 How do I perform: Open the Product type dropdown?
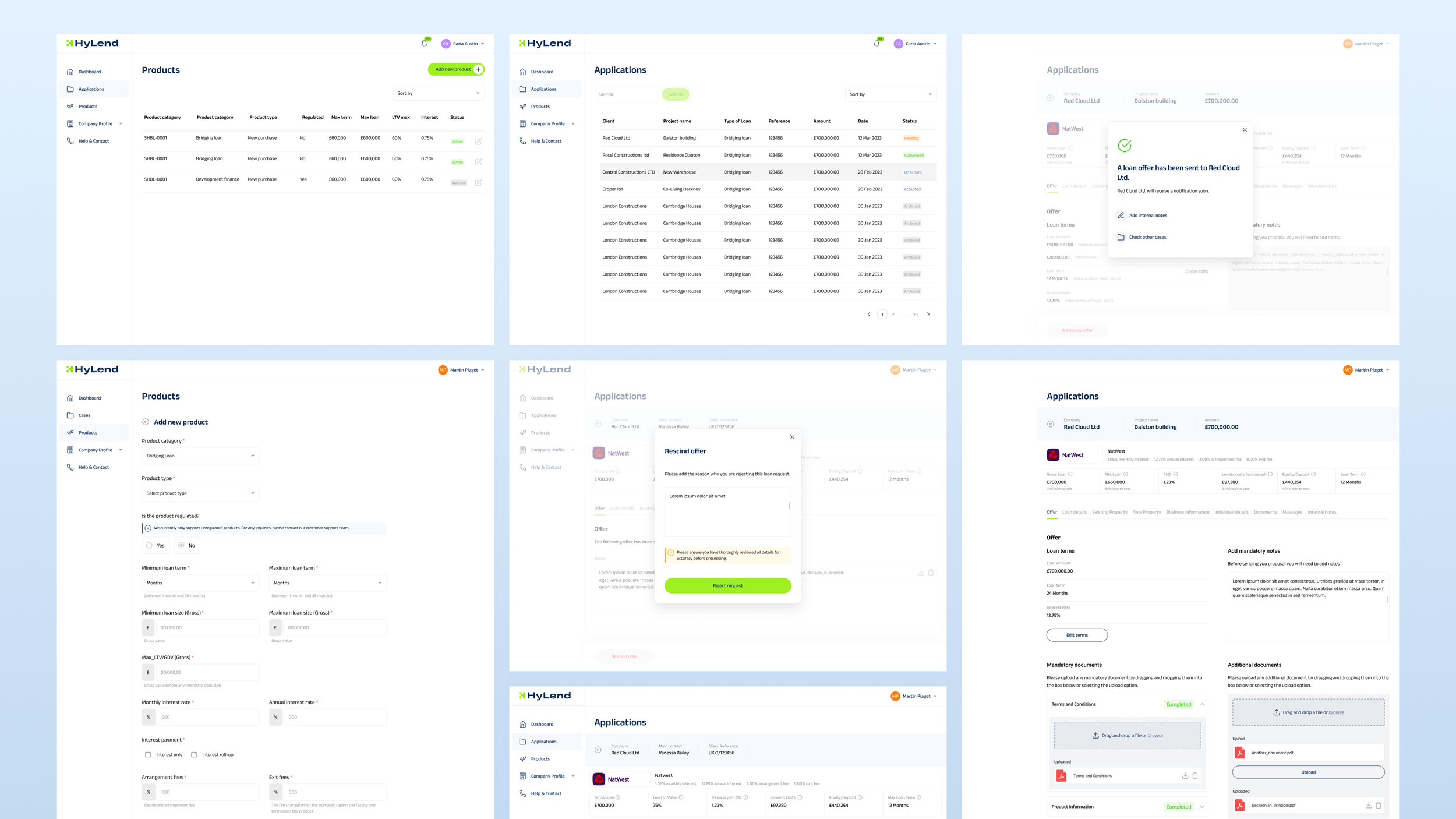[x=200, y=493]
